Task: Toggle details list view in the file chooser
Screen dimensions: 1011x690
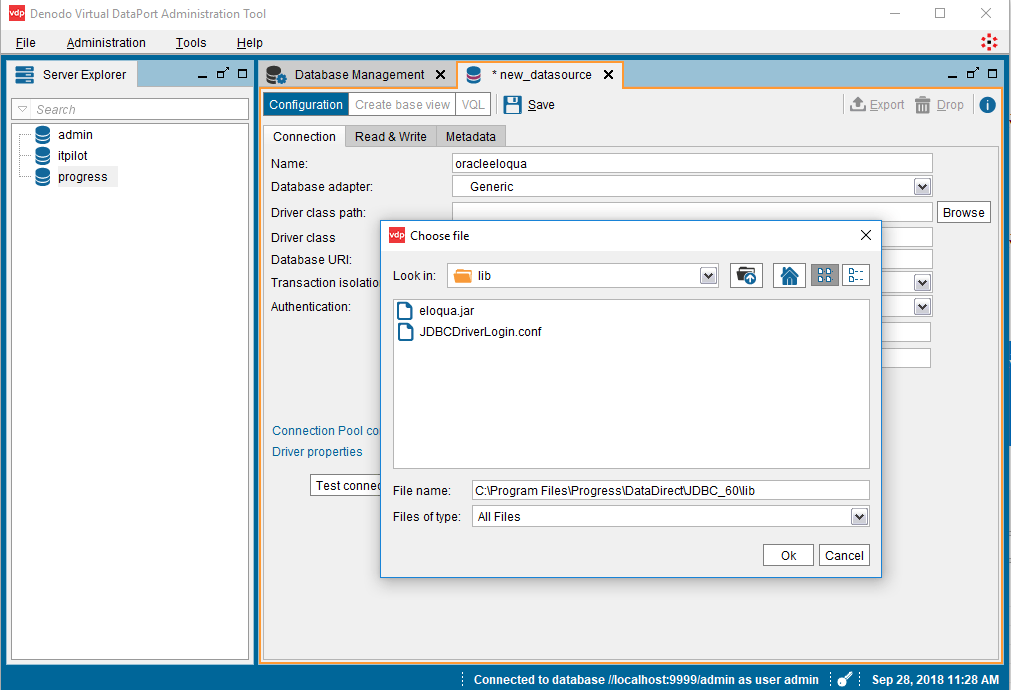Action: [x=855, y=275]
